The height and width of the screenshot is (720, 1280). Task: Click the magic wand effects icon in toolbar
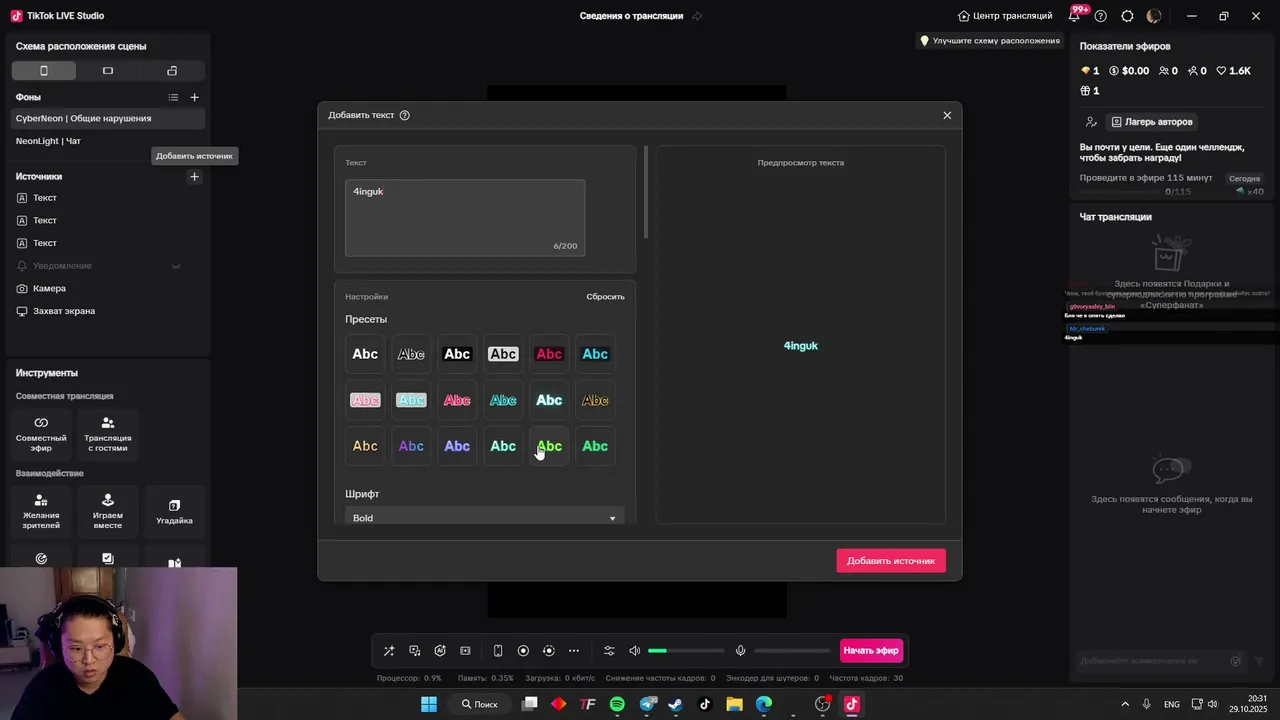click(389, 651)
